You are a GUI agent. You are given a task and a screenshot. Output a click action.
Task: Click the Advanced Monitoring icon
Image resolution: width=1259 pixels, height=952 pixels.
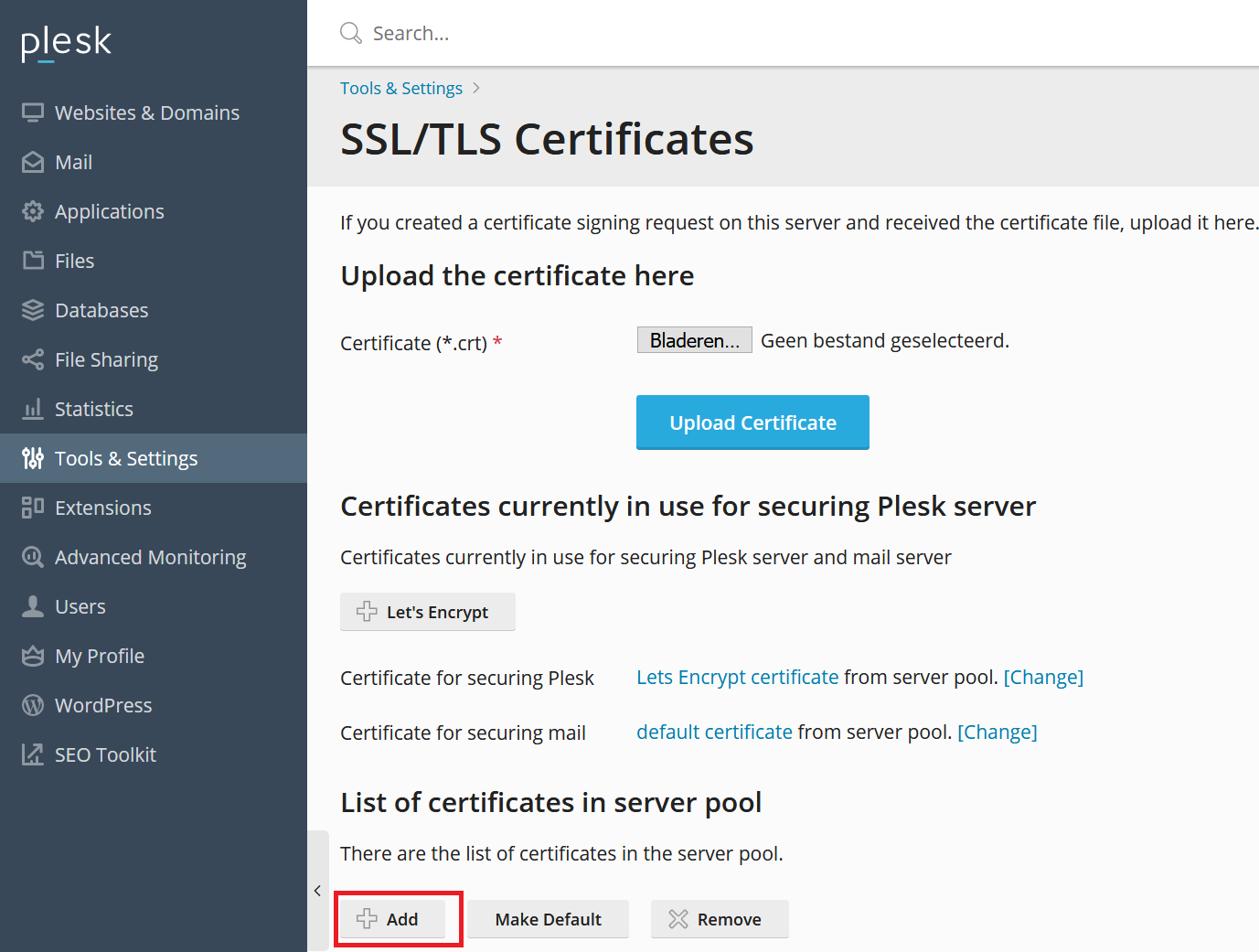click(33, 557)
